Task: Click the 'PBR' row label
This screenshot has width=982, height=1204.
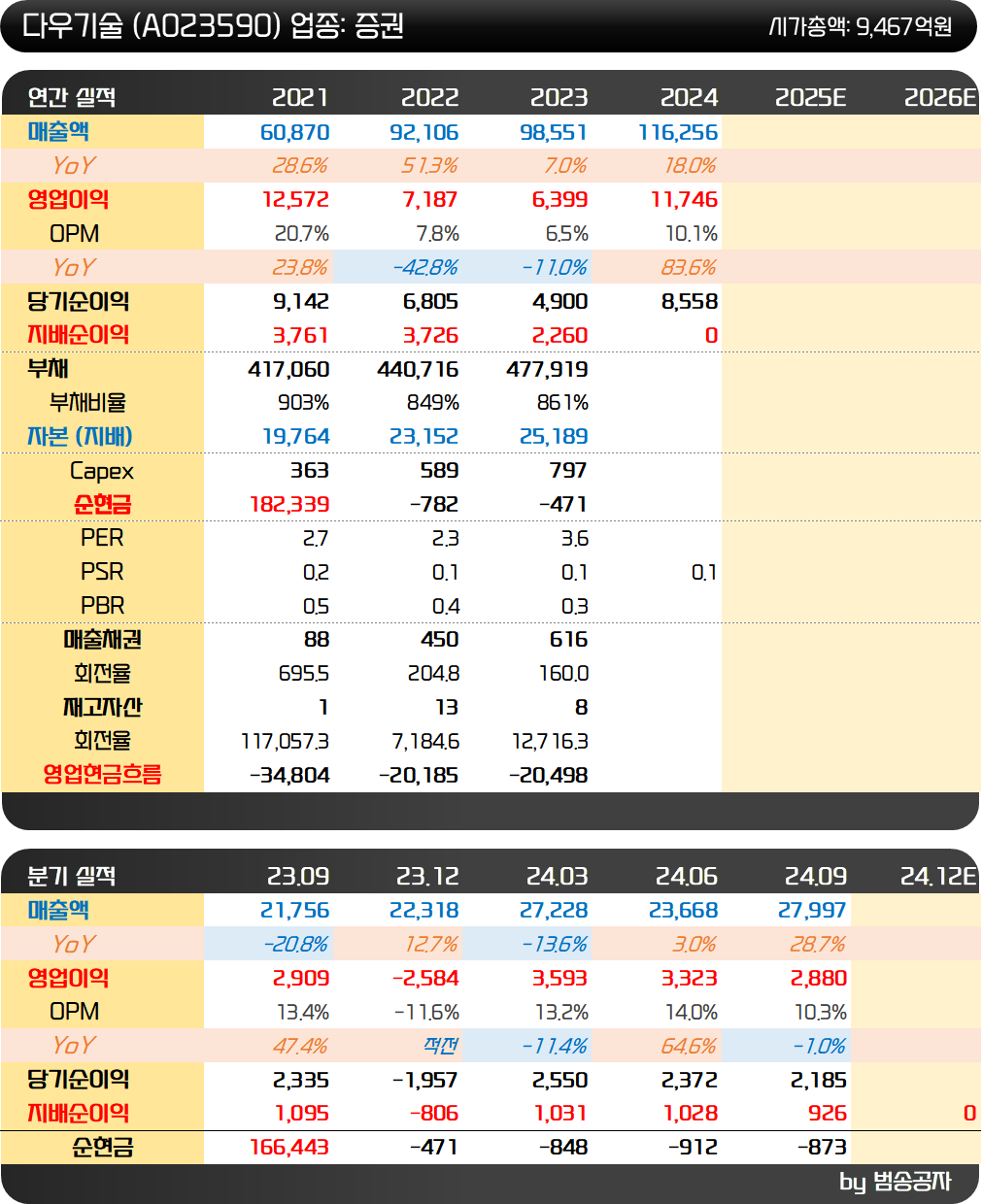Action: [102, 606]
